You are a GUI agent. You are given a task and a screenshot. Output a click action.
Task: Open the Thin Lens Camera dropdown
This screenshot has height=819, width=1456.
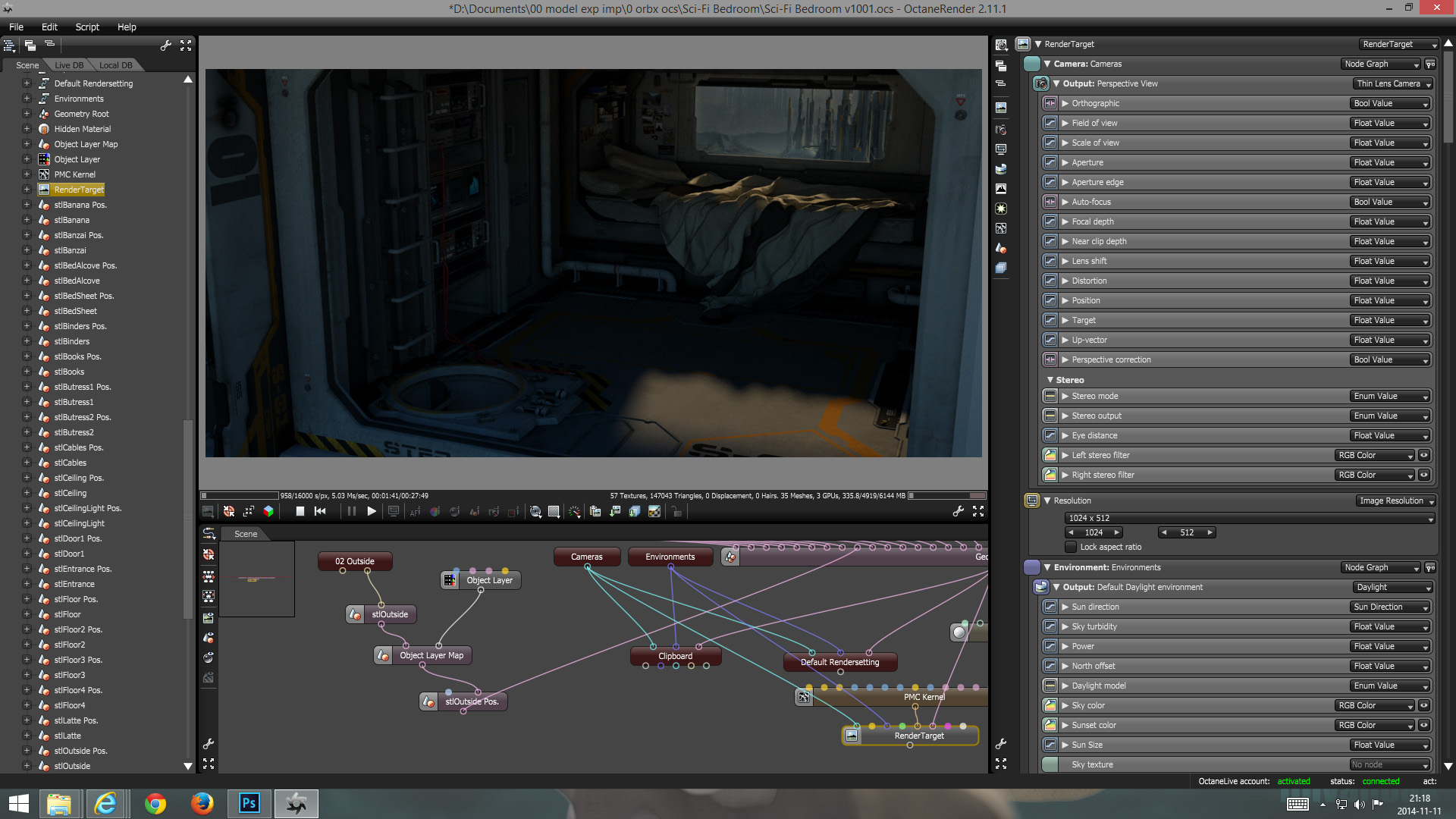pyautogui.click(x=1393, y=83)
